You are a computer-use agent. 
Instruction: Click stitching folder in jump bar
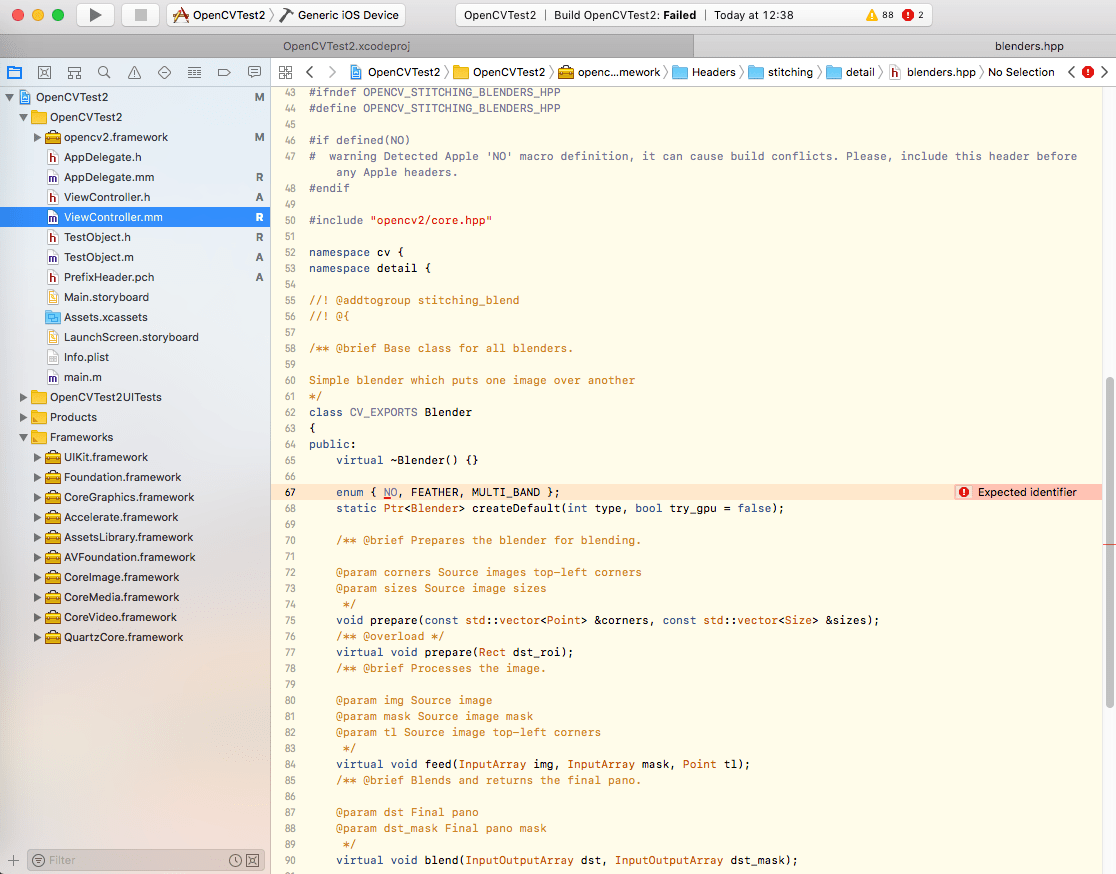click(x=780, y=72)
